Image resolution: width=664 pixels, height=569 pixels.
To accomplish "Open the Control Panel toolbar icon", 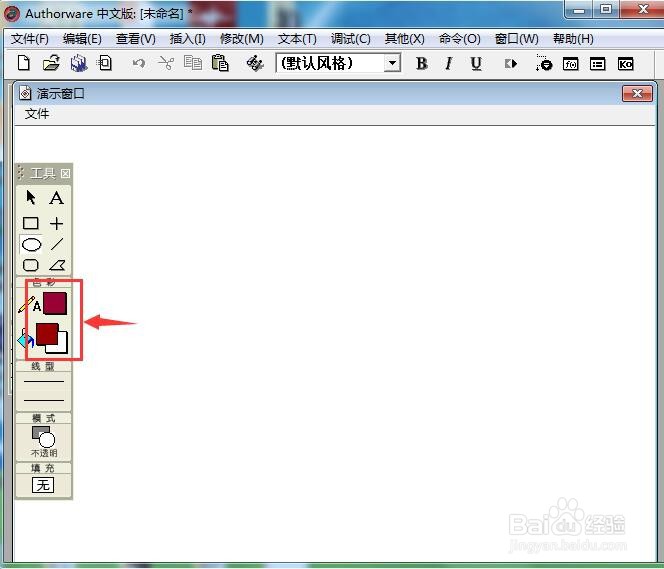I will [x=543, y=63].
